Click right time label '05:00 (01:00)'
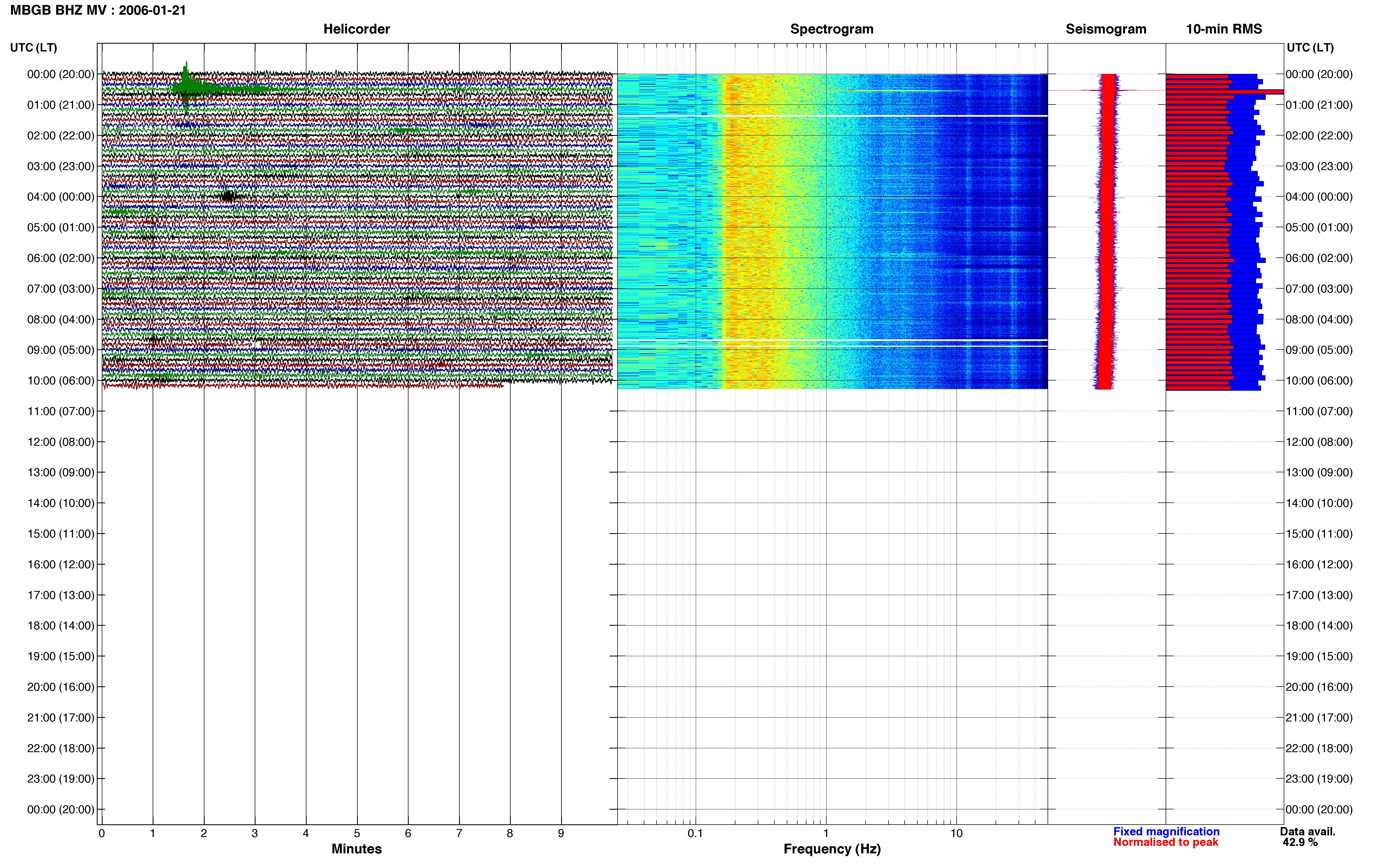 click(x=1319, y=227)
